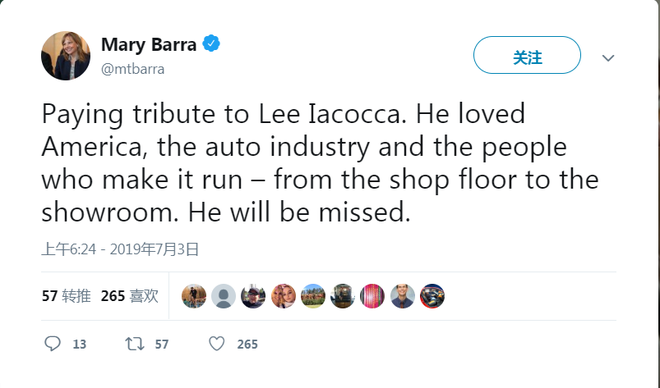660x388 pixels.
Task: Open the Mary Barra name link
Action: (149, 45)
